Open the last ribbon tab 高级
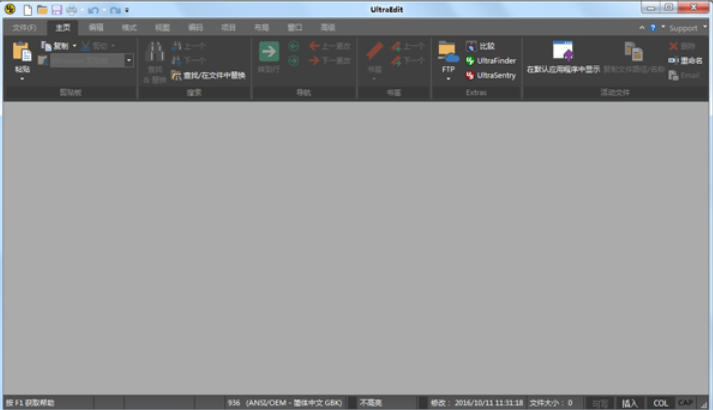Viewport: 713px width, 410px height. click(x=328, y=28)
